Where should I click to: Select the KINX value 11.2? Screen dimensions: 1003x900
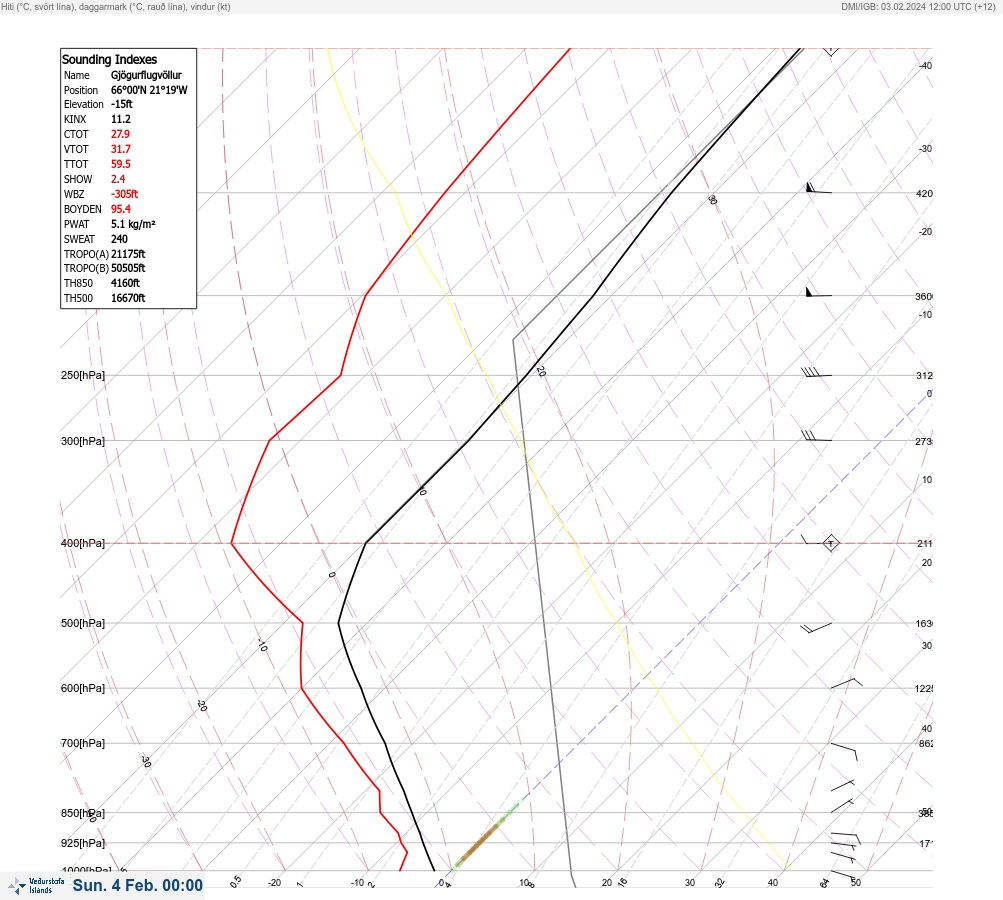121,119
